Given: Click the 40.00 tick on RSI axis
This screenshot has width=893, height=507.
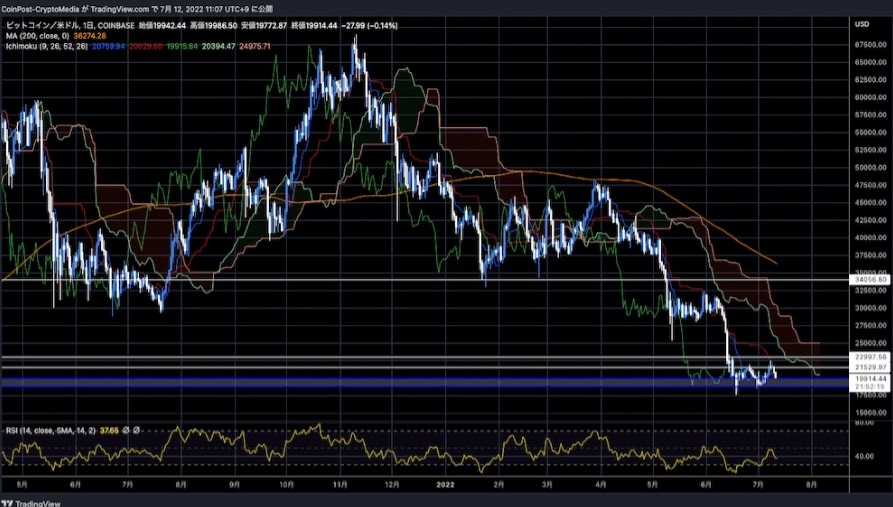Looking at the screenshot, I should click(x=865, y=456).
